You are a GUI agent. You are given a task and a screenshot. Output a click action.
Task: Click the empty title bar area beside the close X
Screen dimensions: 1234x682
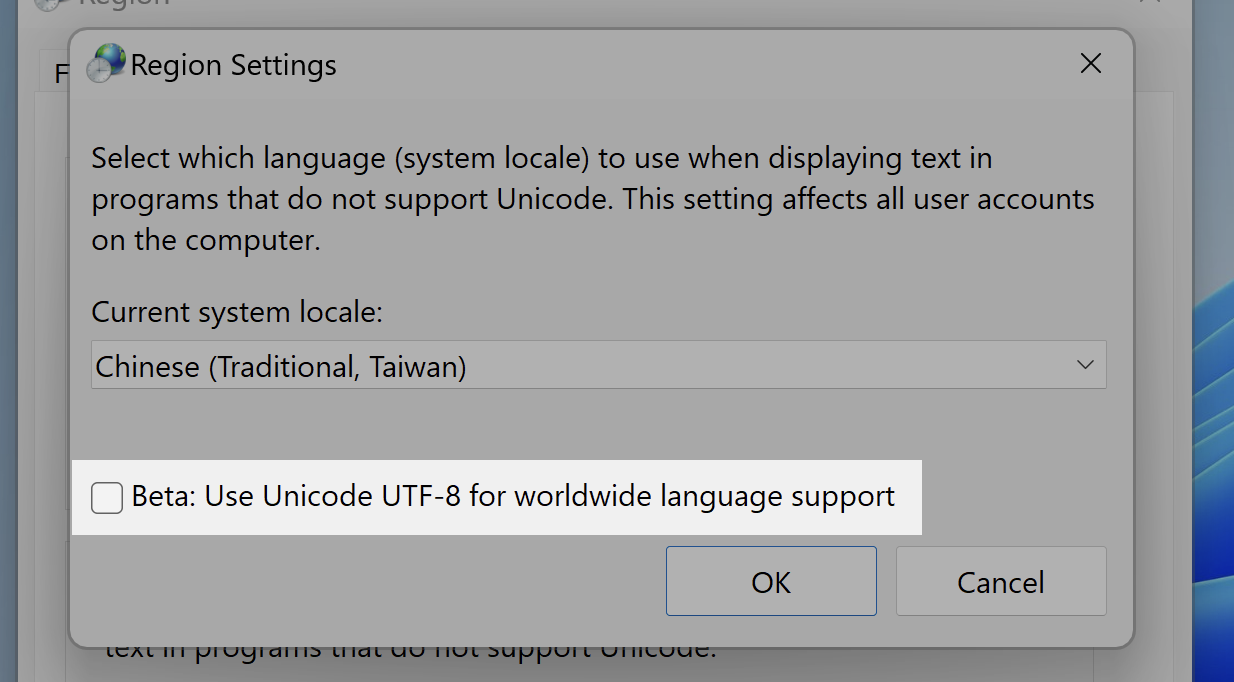700,64
